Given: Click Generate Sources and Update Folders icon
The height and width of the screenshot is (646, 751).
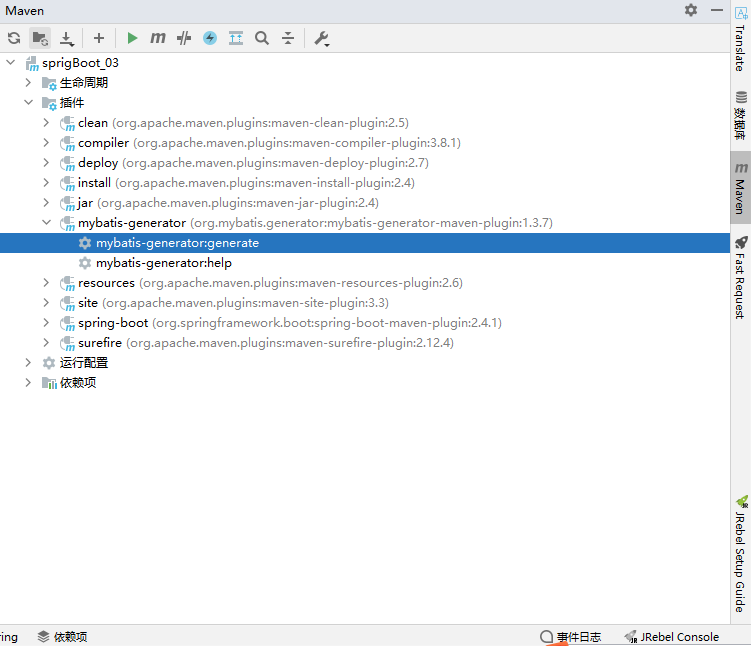Looking at the screenshot, I should point(40,38).
